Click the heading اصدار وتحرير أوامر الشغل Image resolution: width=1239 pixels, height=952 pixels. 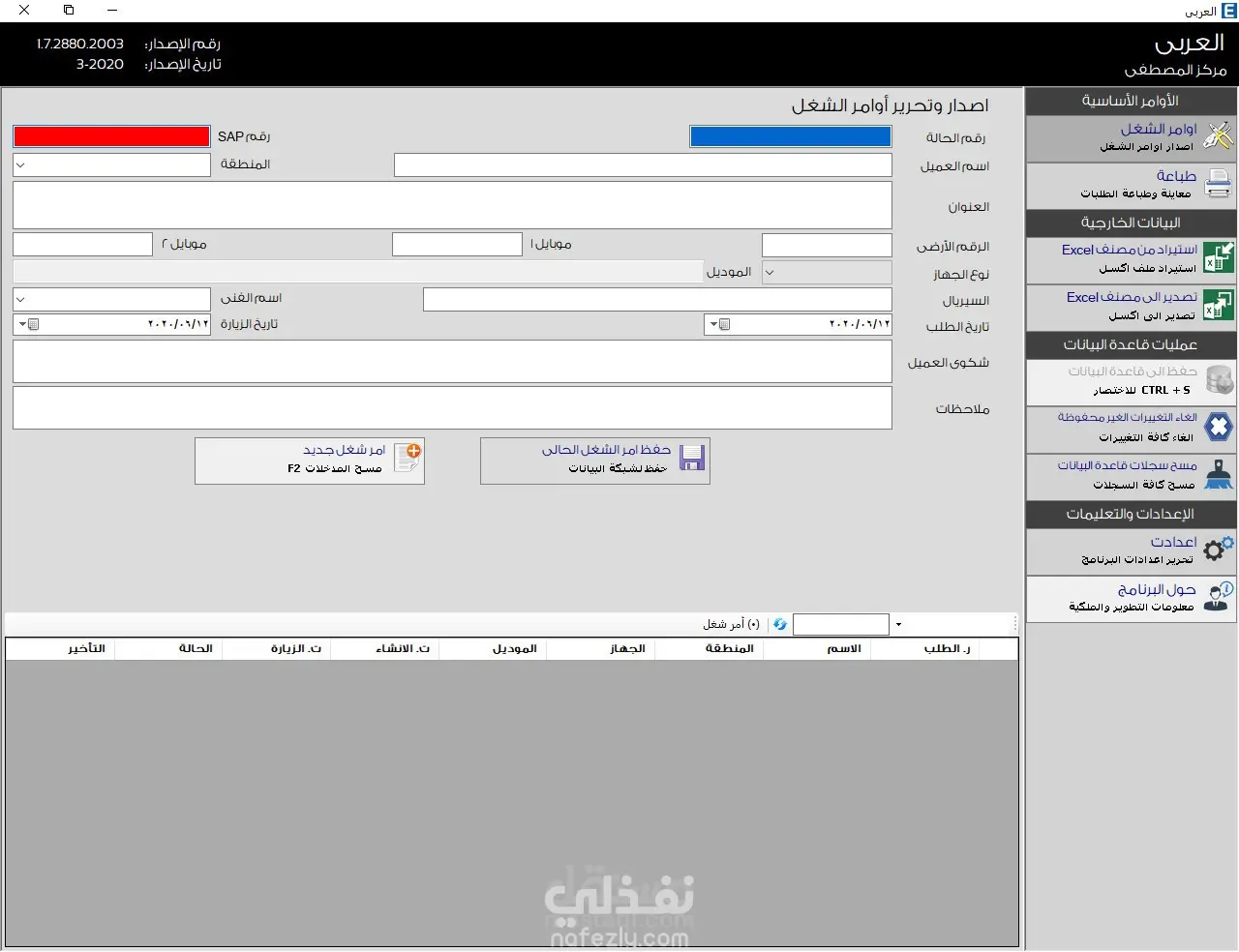[x=890, y=105]
